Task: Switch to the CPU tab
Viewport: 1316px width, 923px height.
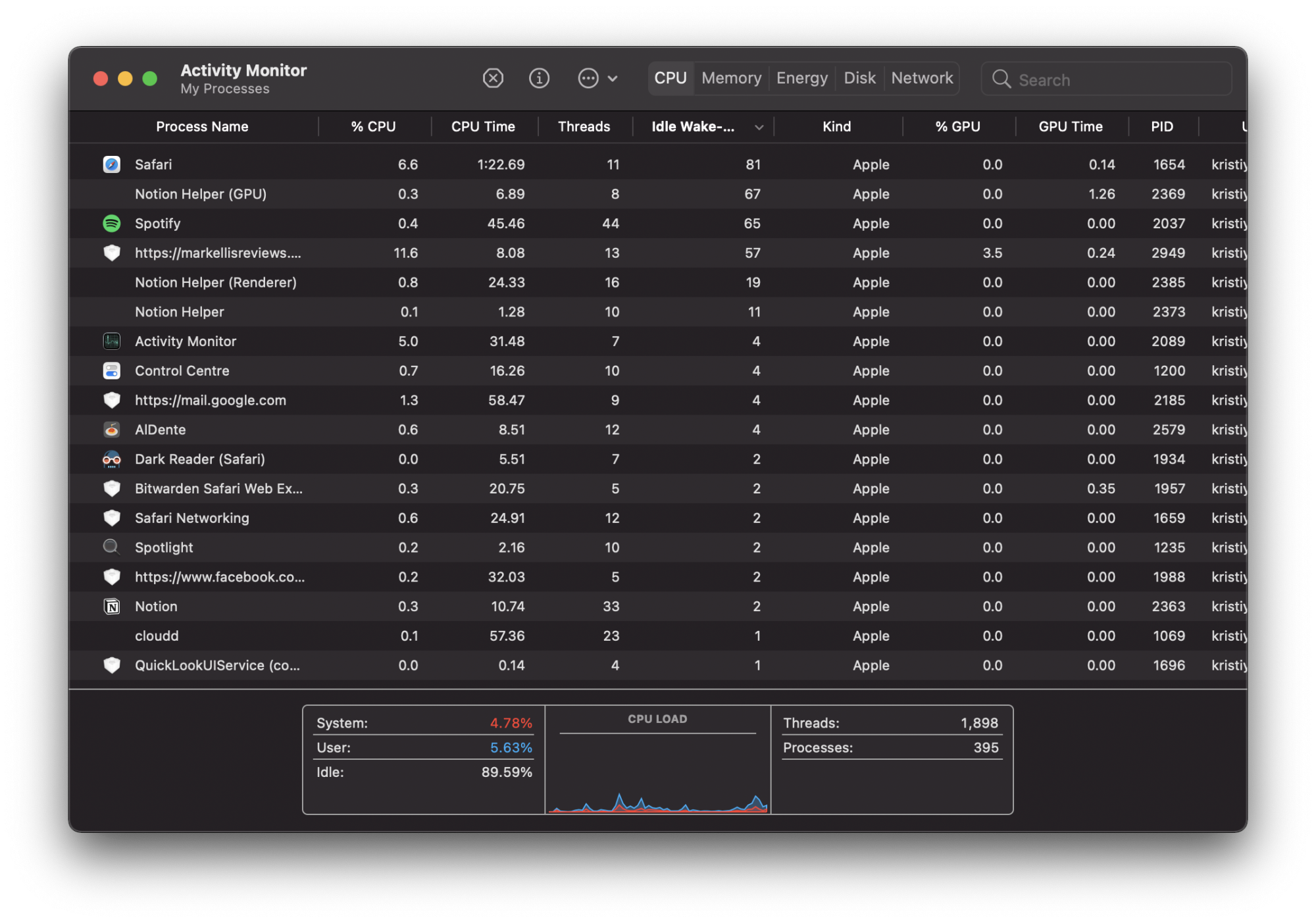Action: pyautogui.click(x=671, y=78)
